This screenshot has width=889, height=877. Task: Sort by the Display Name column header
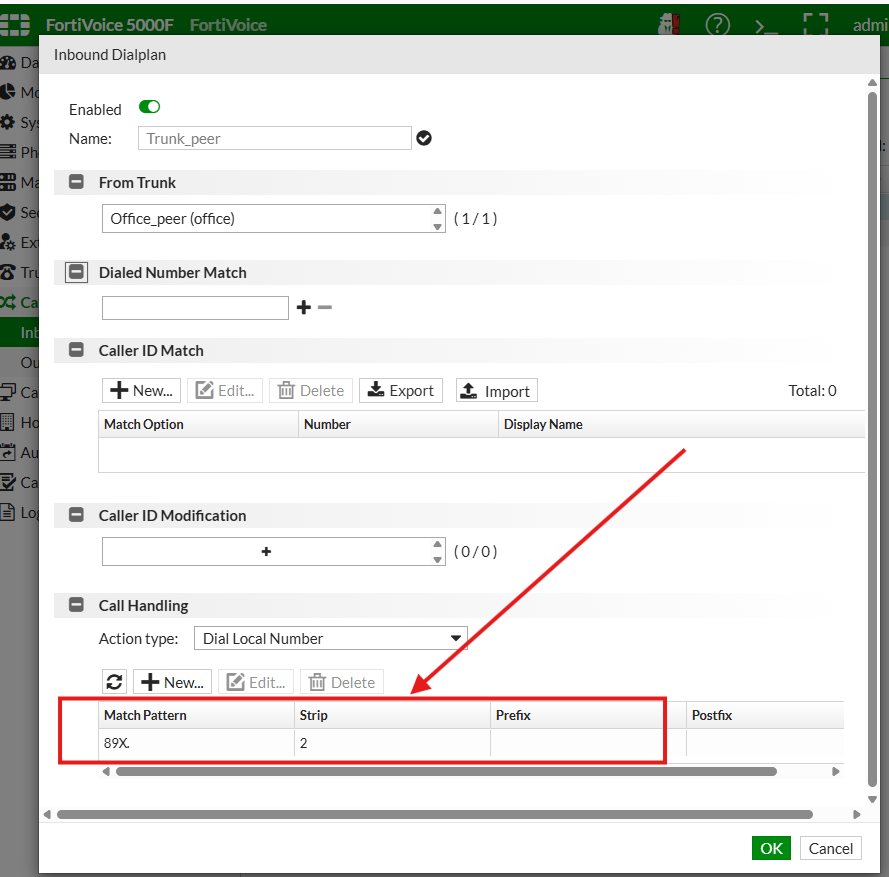click(x=681, y=424)
